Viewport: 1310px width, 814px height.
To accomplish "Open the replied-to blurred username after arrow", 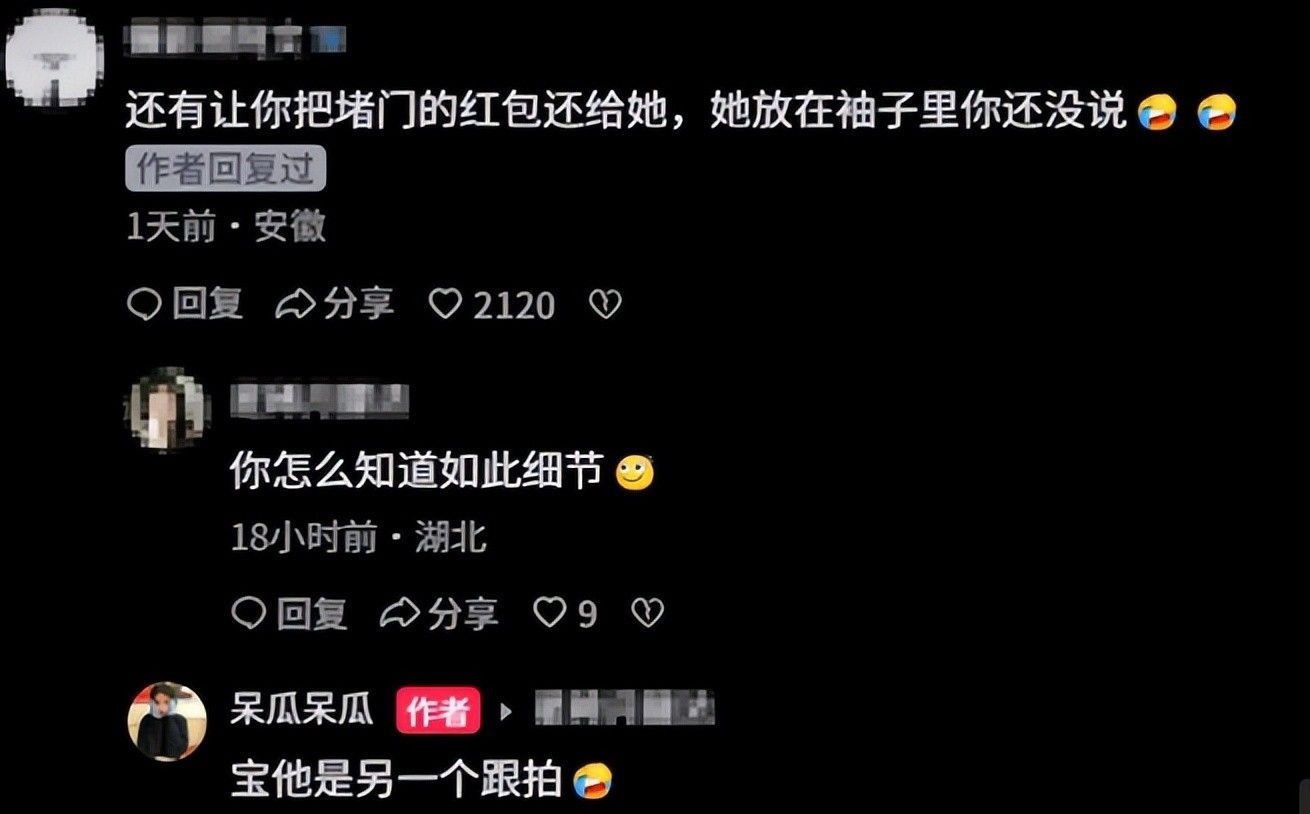I will point(624,708).
